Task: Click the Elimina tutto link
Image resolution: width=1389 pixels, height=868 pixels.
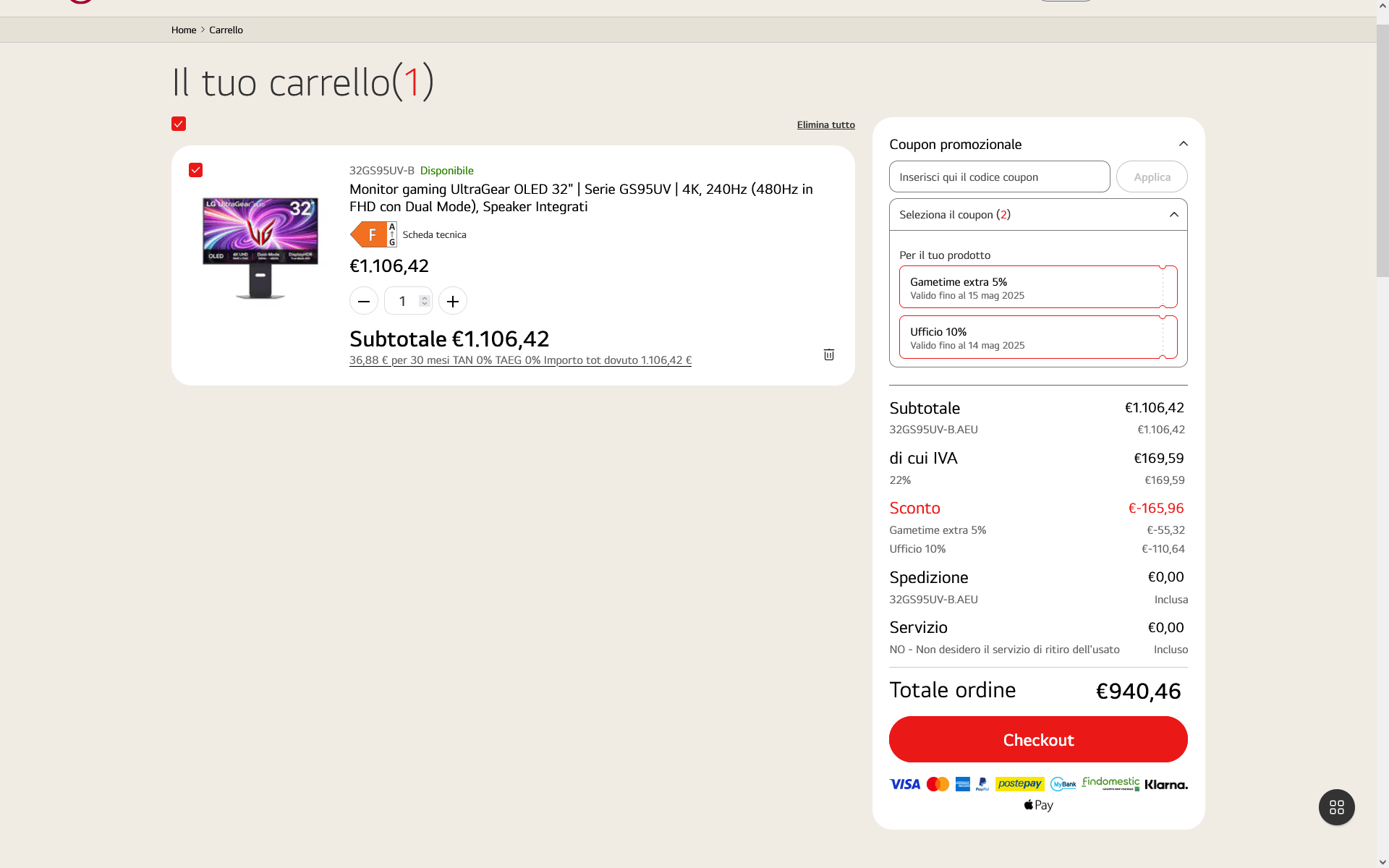Action: point(825,124)
